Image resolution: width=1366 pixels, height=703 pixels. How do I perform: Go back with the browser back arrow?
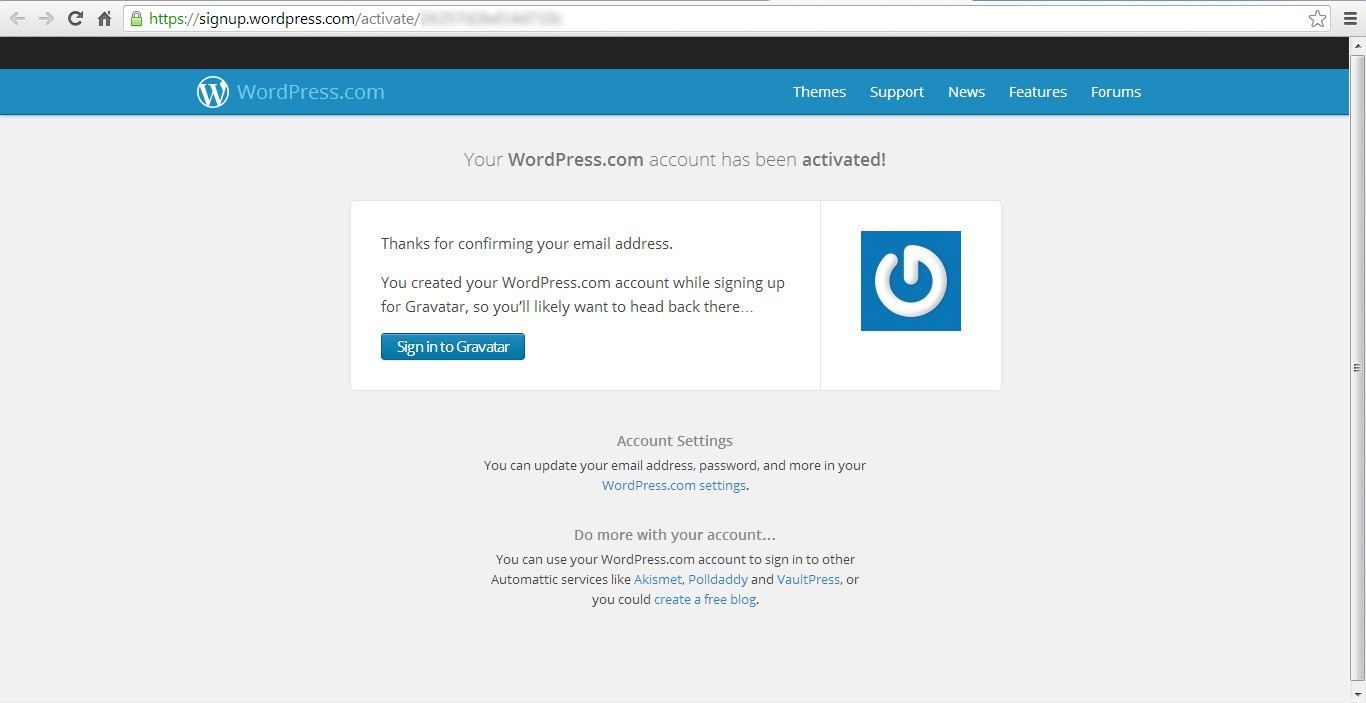click(x=18, y=18)
